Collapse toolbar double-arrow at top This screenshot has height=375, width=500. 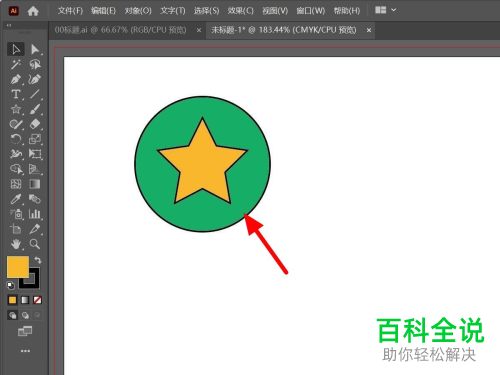tap(9, 25)
